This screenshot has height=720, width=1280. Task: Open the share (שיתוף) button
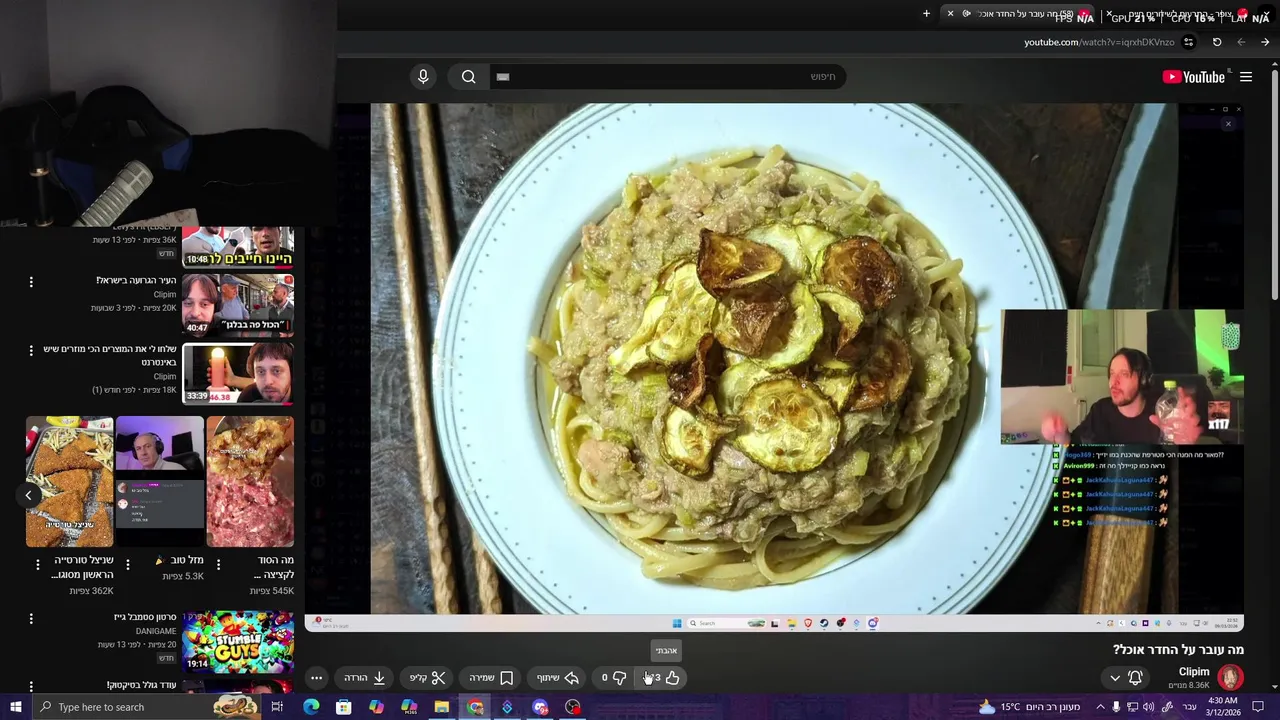pos(557,678)
